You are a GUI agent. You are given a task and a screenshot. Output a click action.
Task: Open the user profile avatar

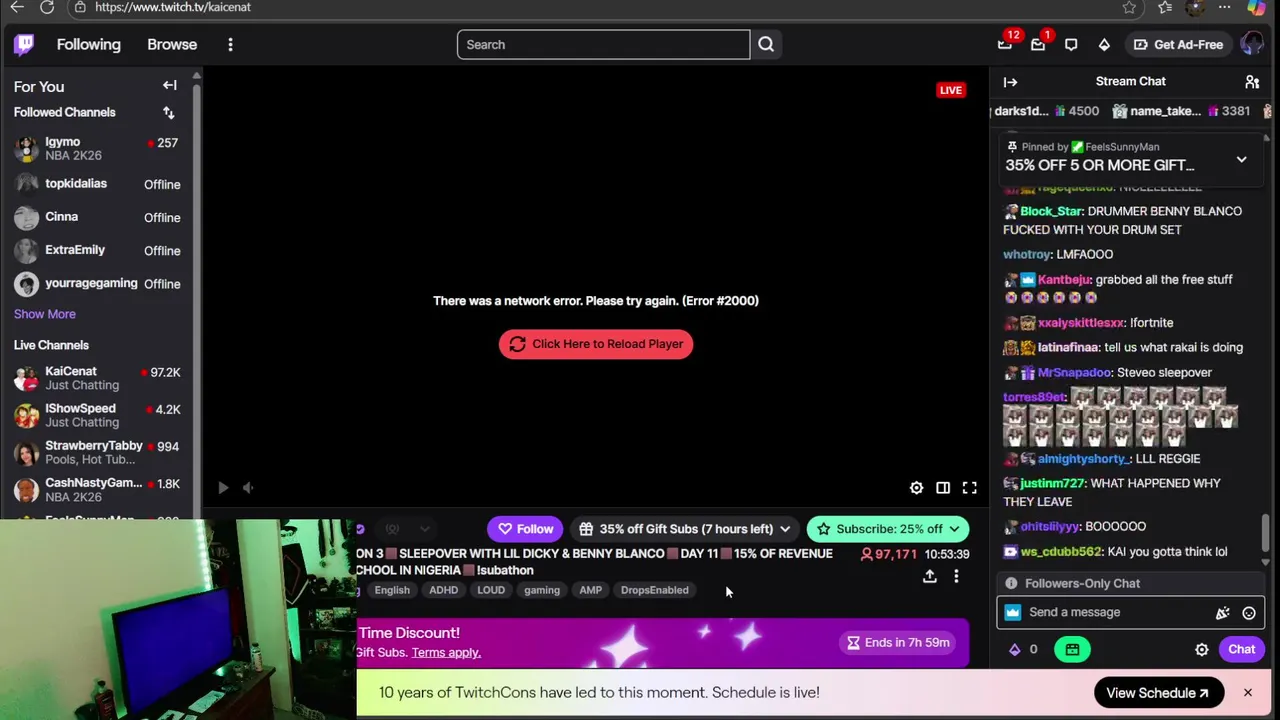coord(1251,44)
